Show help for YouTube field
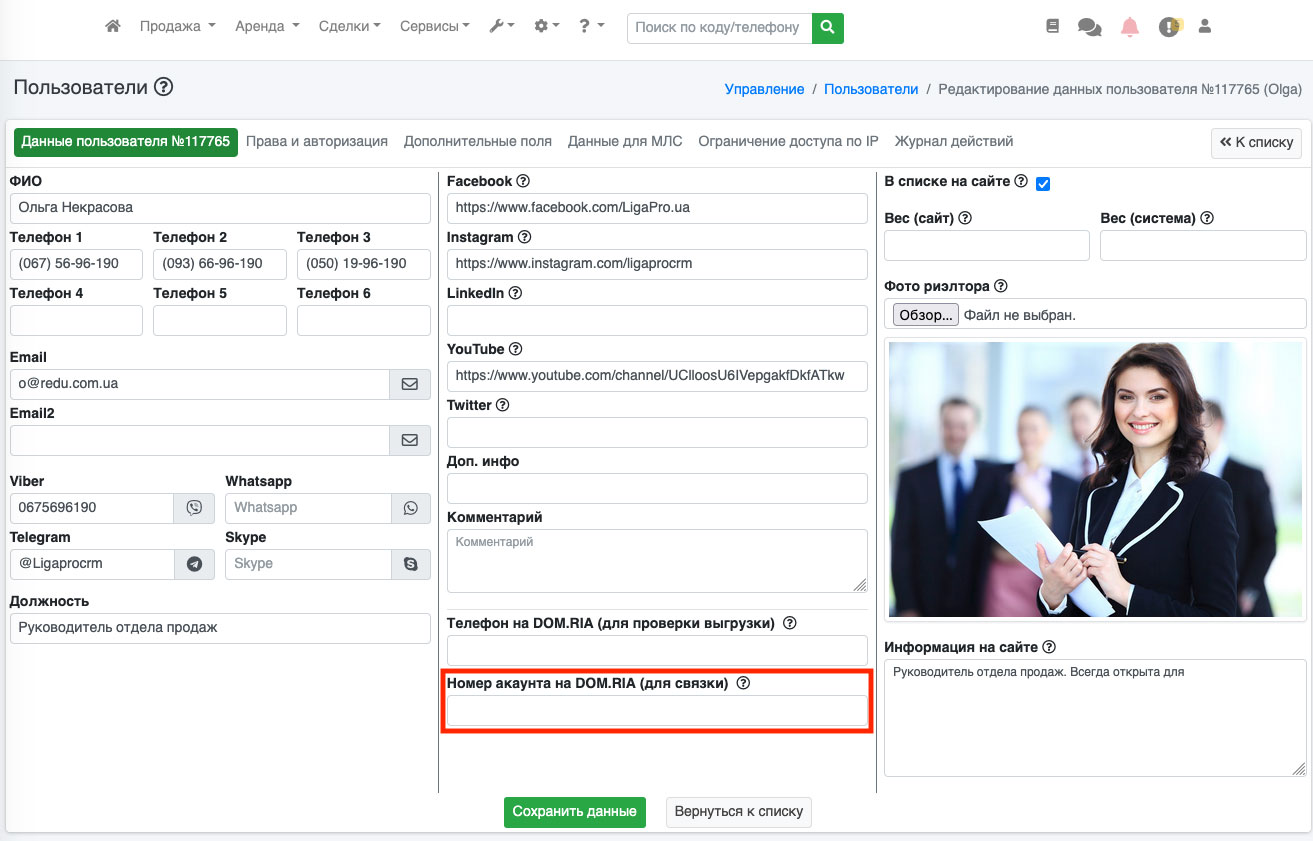The image size is (1313, 841). coord(516,349)
